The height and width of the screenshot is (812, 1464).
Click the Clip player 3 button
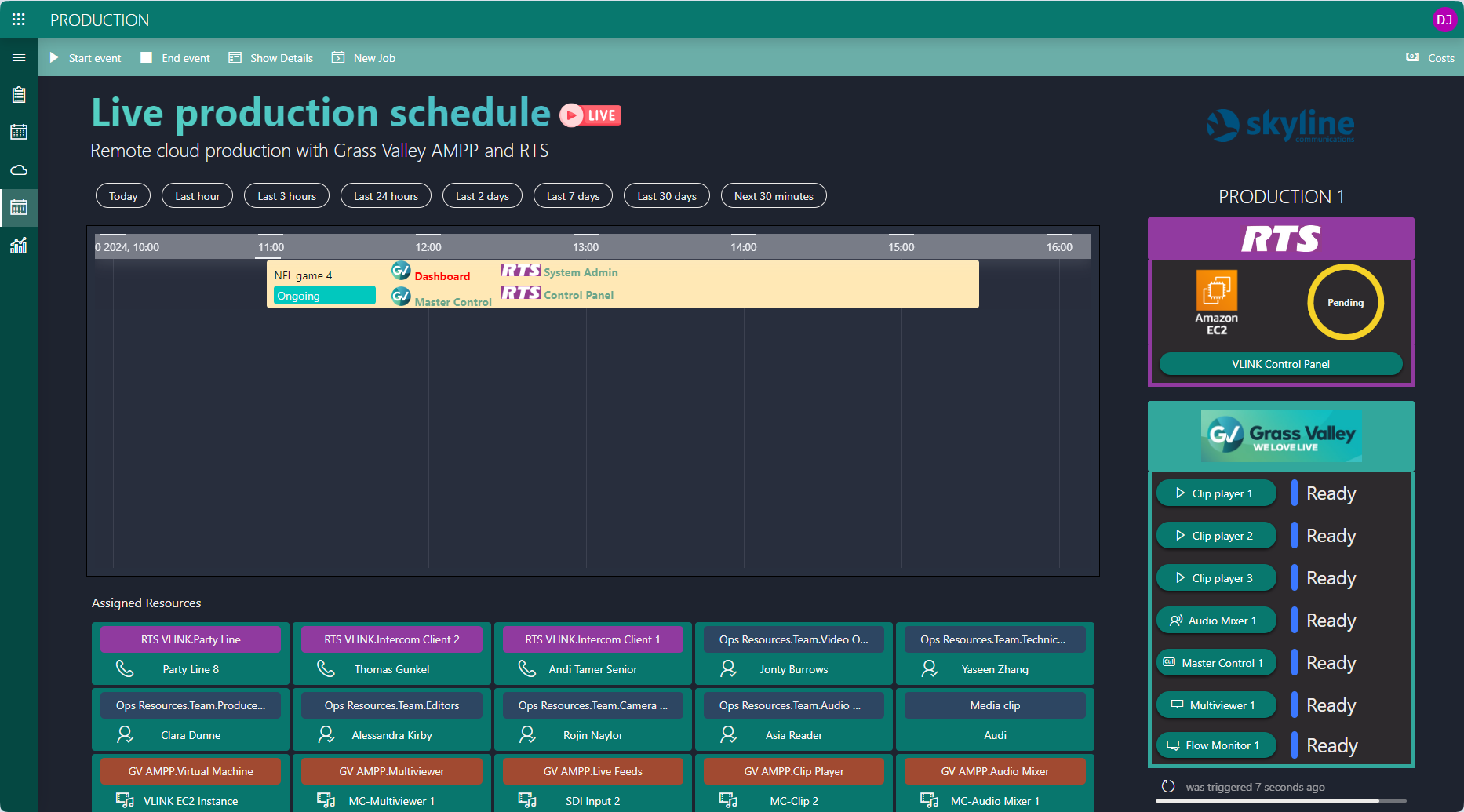click(1216, 578)
